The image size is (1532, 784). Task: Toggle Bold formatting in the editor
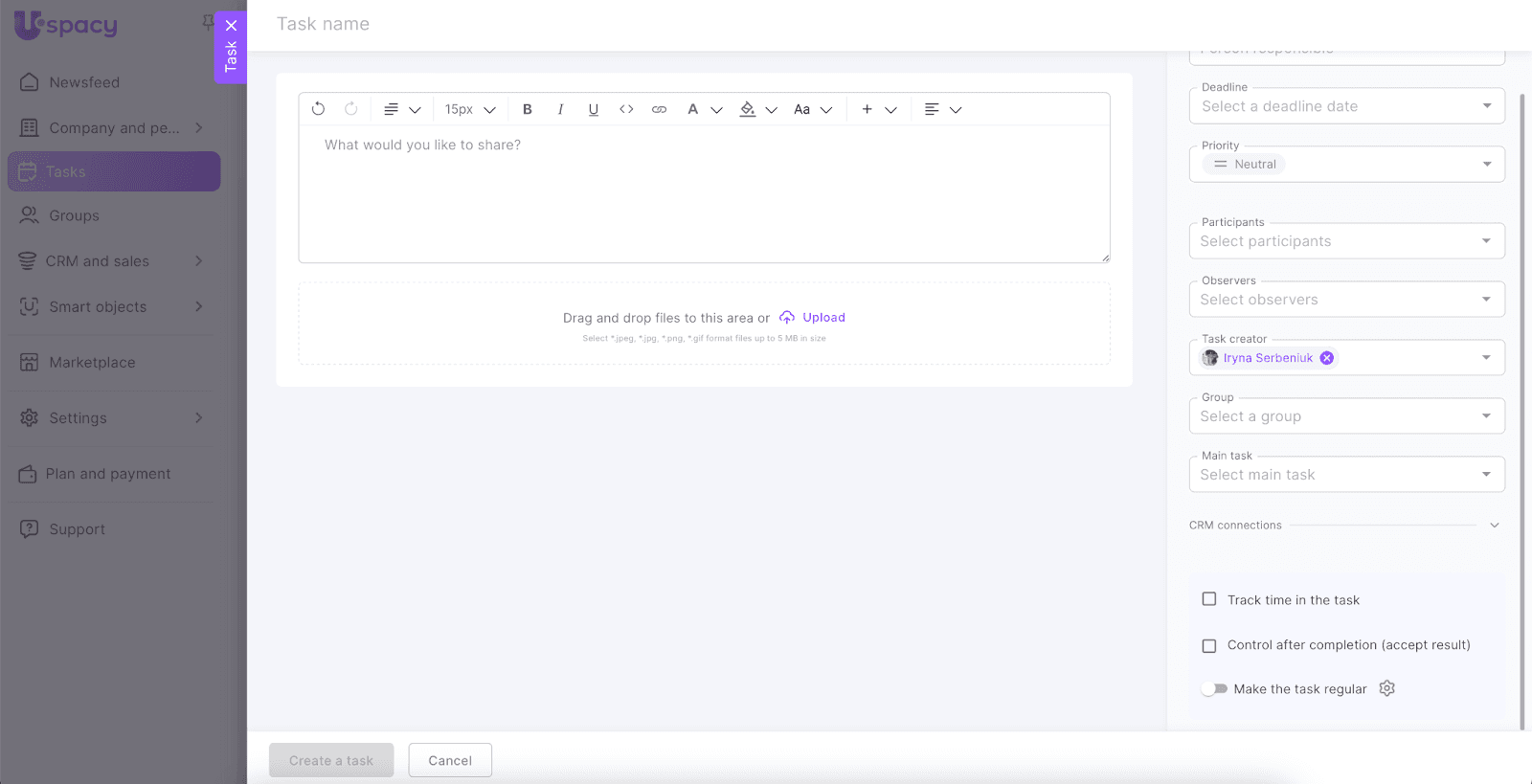pyautogui.click(x=527, y=109)
